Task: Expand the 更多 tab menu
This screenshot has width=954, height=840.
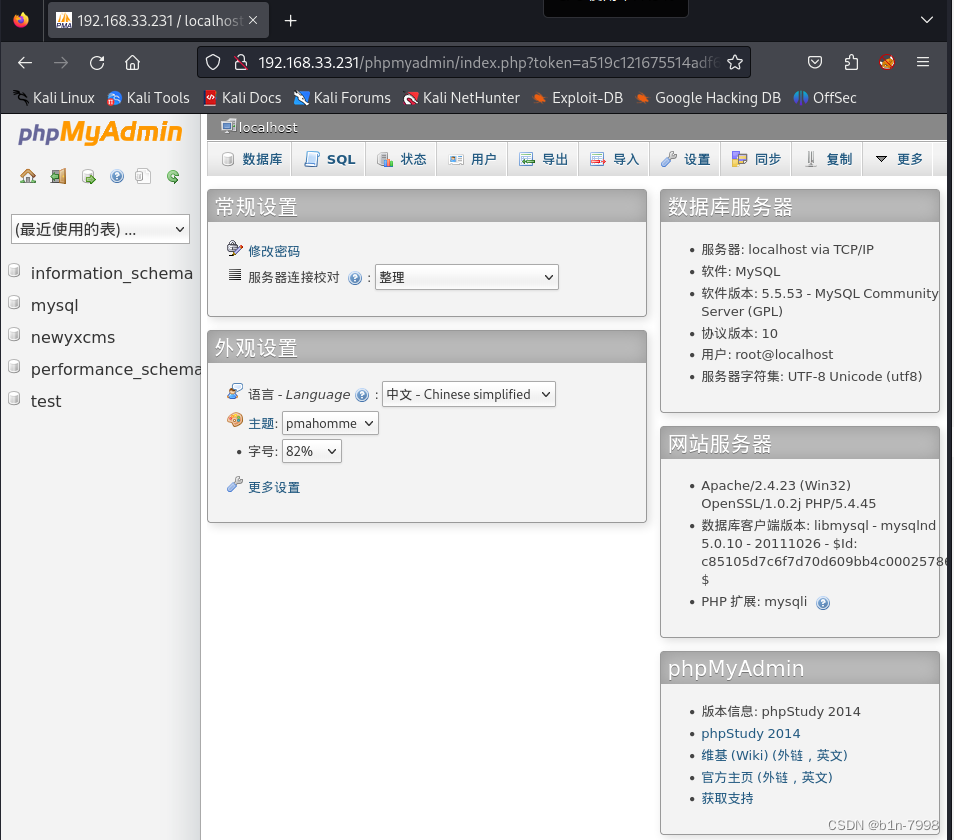Action: (x=899, y=159)
